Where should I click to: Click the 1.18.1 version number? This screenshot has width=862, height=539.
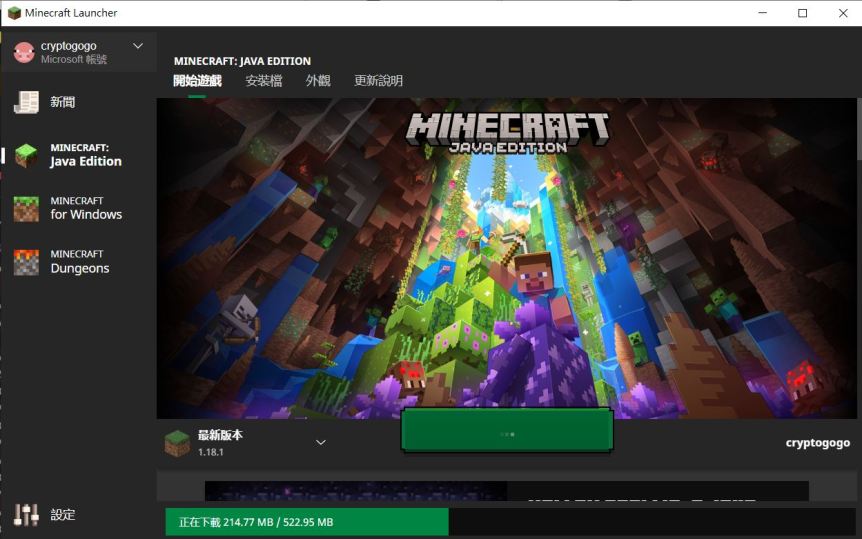[x=211, y=452]
